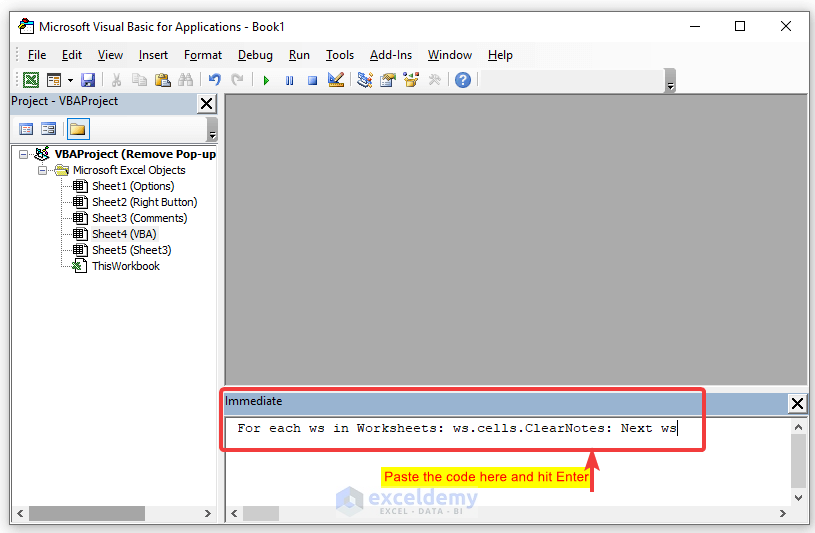Click the Sheet1 (Options) worksheet icon
815x533 pixels.
coord(80,186)
